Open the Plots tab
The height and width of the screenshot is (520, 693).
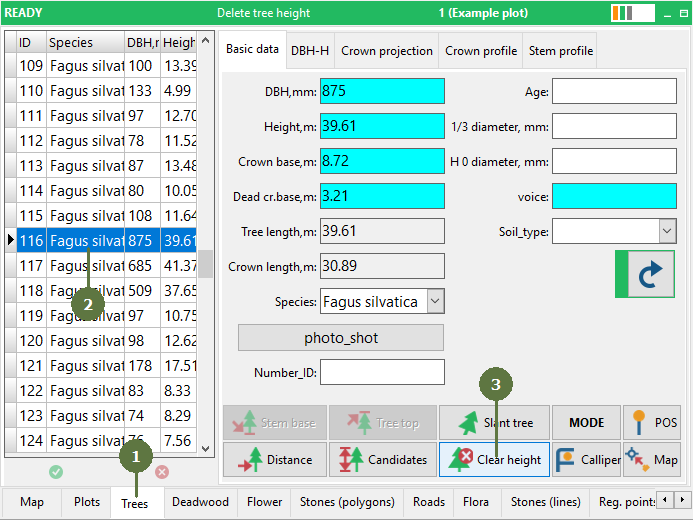coord(87,502)
